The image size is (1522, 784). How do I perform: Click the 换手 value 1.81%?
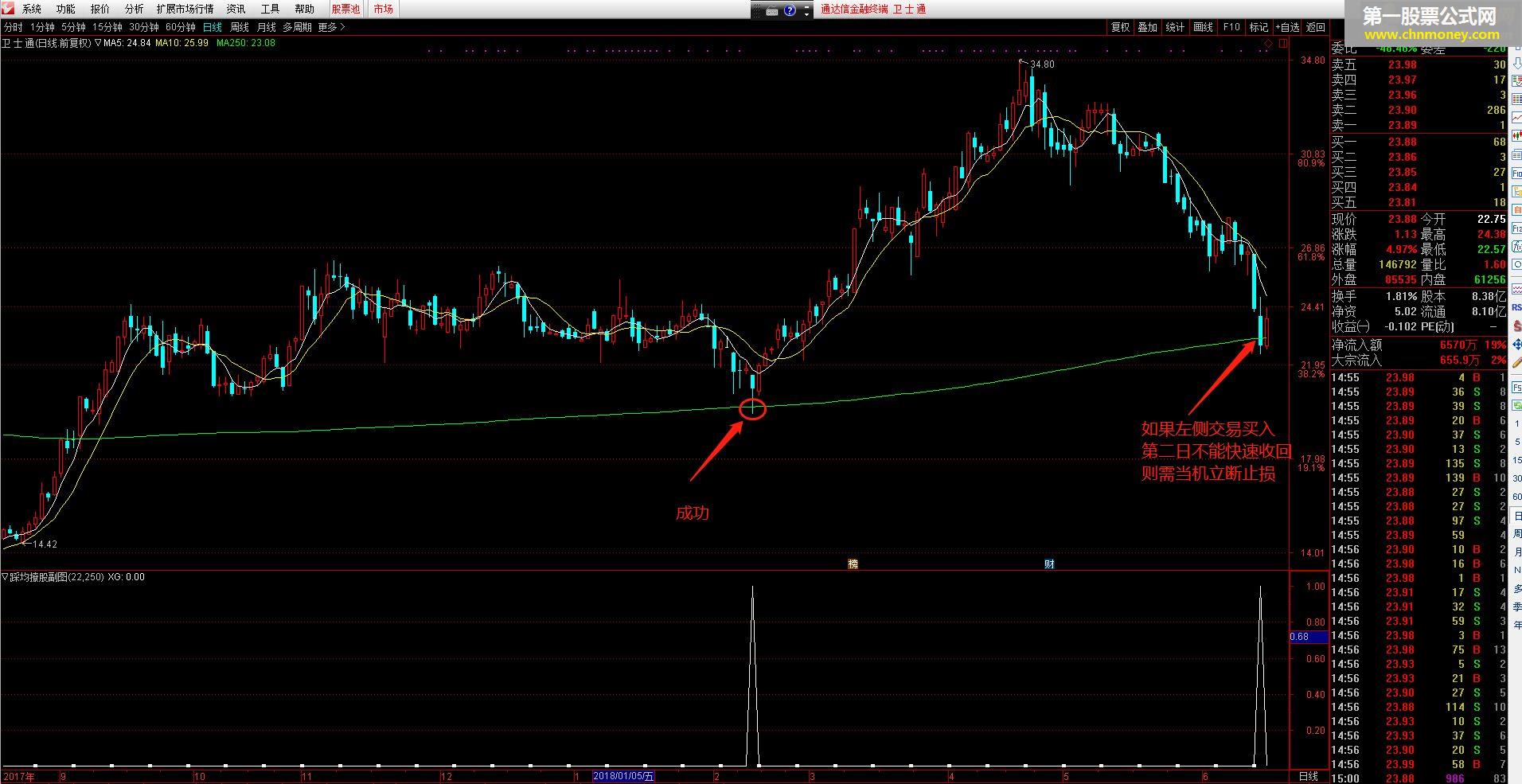click(1400, 296)
